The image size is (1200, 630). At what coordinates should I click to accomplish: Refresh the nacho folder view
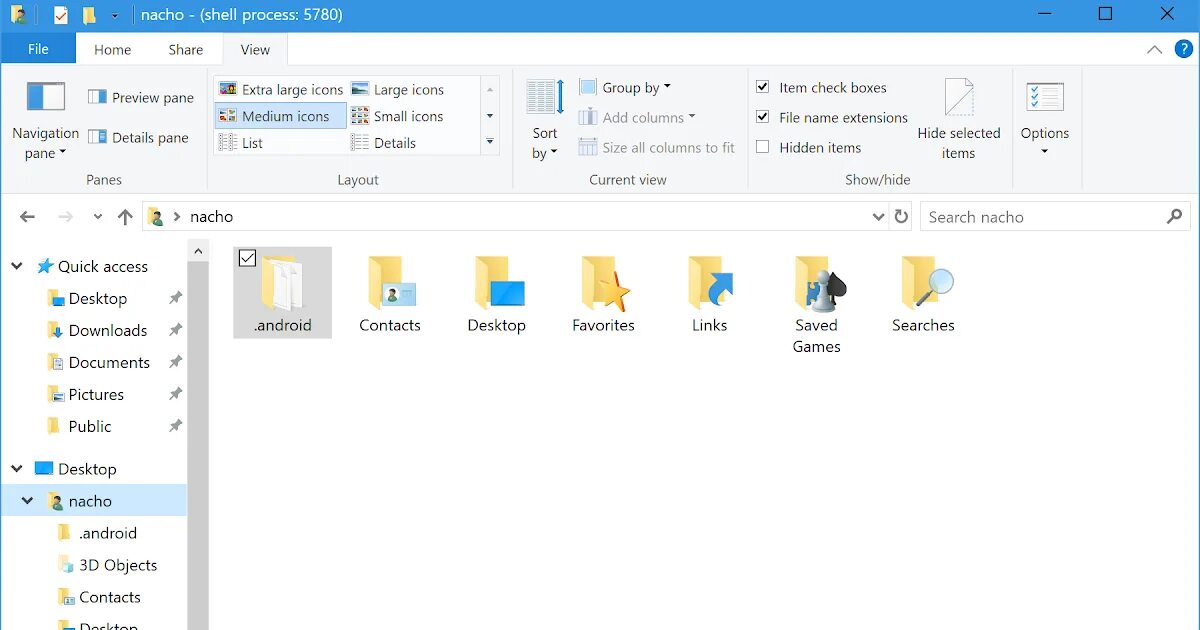click(x=901, y=217)
